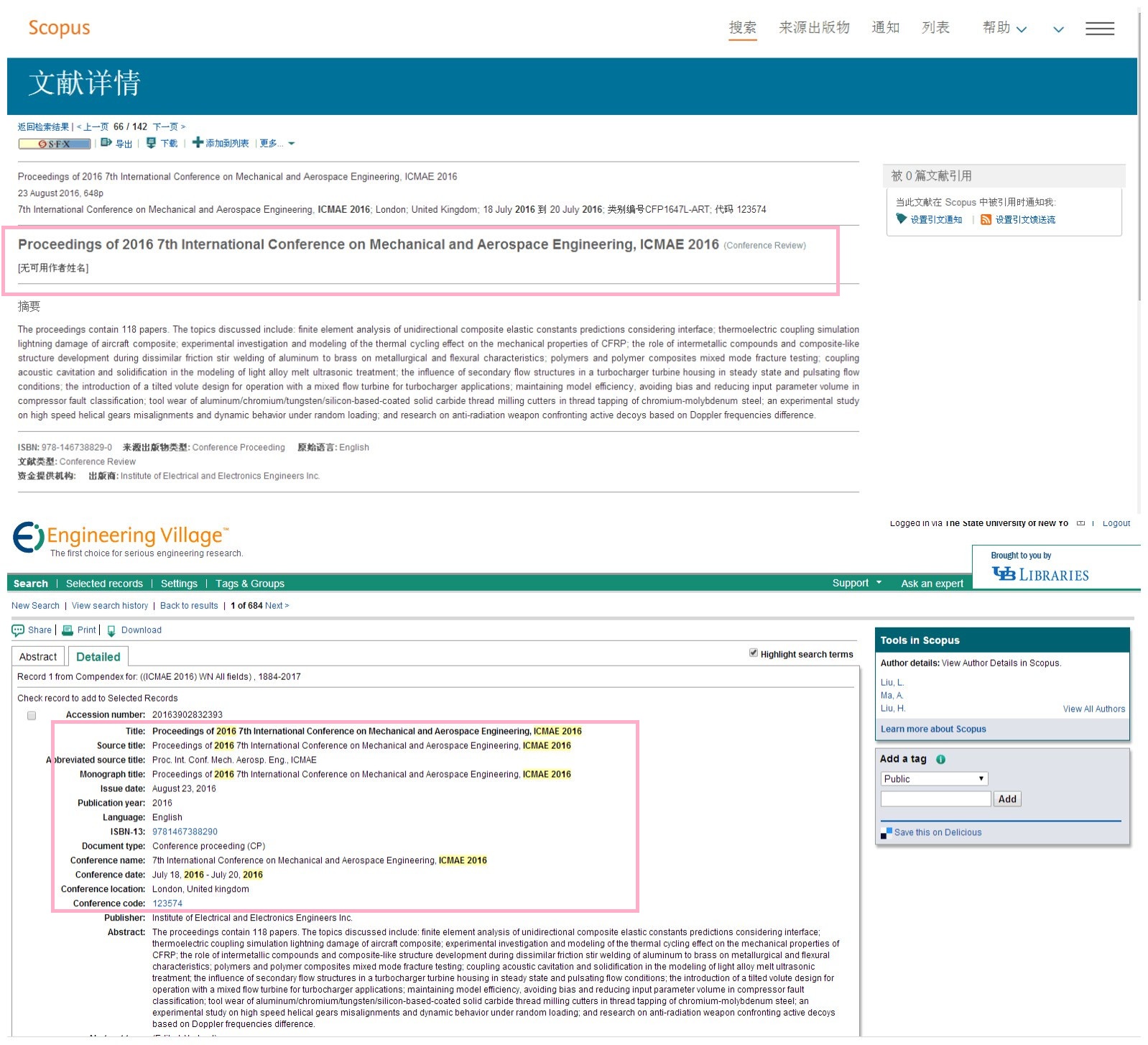This screenshot has width=1148, height=1045.
Task: Click the download (下载) icon in Scopus
Action: [151, 143]
